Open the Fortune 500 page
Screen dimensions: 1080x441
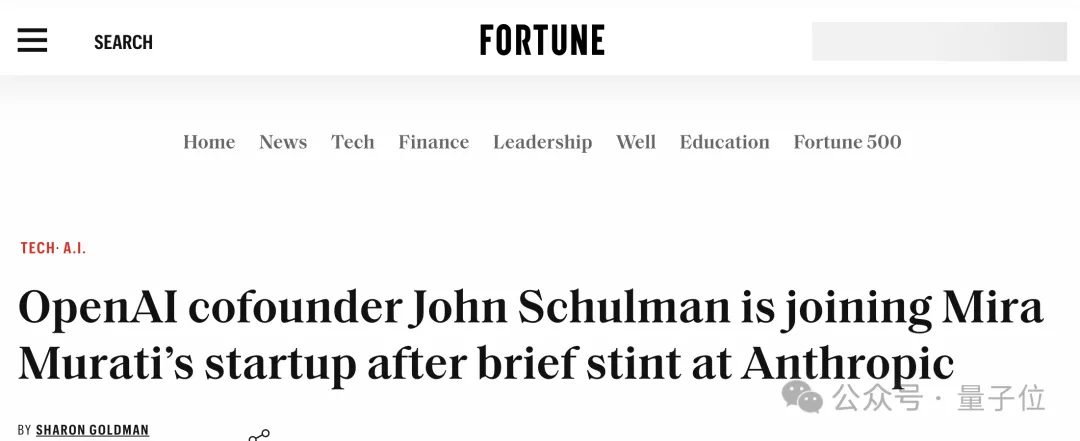pyautogui.click(x=847, y=142)
